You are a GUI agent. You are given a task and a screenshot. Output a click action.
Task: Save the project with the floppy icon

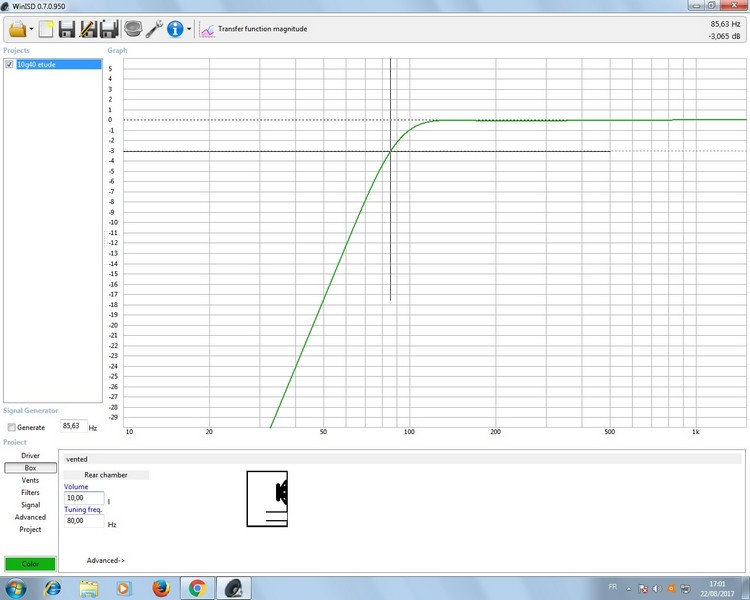click(67, 29)
